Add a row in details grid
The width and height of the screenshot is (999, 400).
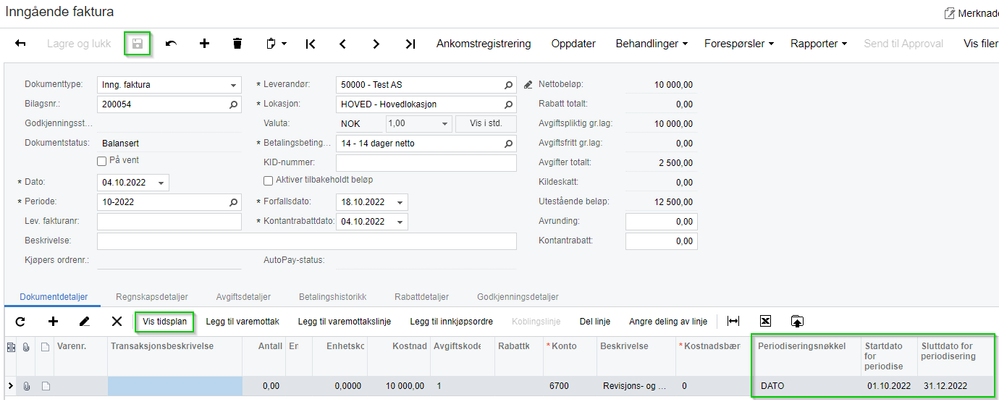coord(53,322)
